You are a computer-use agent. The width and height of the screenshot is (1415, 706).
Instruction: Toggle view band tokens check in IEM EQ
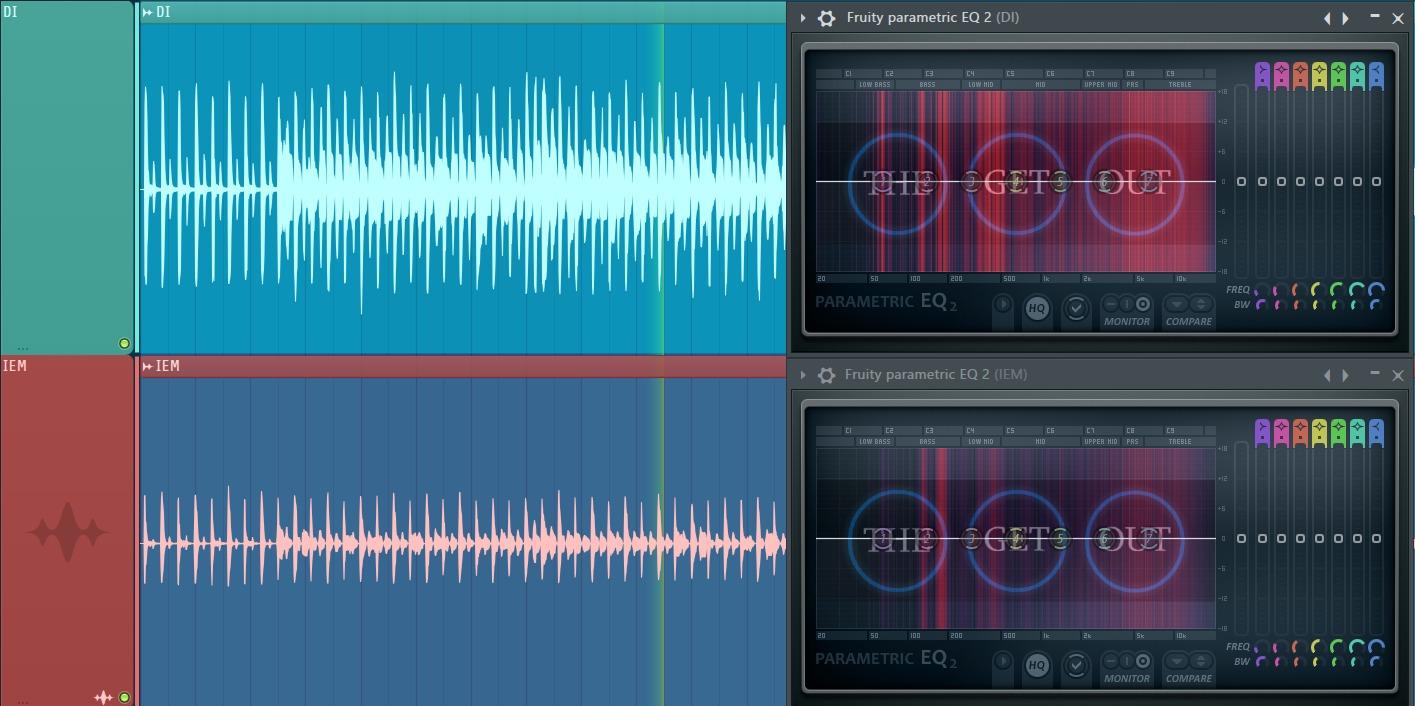pyautogui.click(x=1076, y=665)
